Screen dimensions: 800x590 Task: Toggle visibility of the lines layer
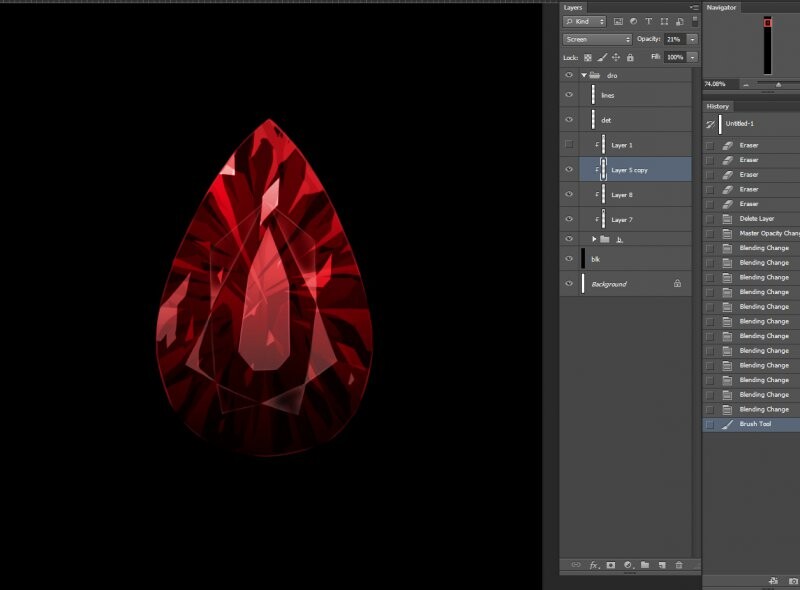pyautogui.click(x=569, y=95)
